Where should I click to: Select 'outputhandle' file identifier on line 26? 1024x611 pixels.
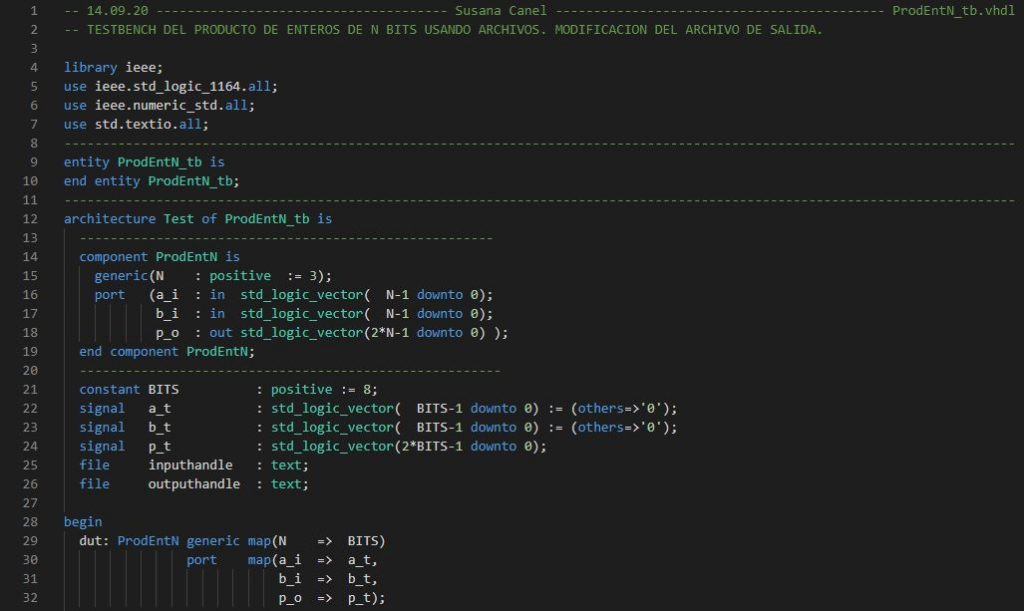pos(194,484)
